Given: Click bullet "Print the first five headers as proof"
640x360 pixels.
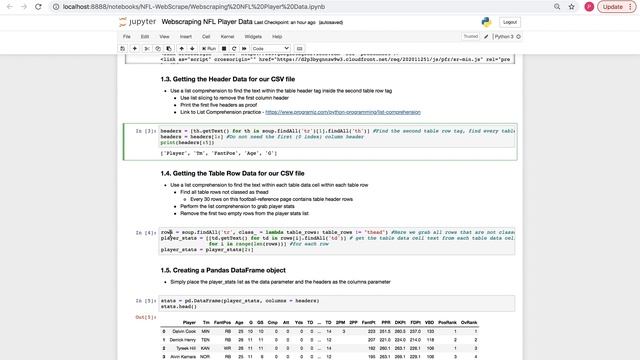Looking at the screenshot, I should 219,105.
